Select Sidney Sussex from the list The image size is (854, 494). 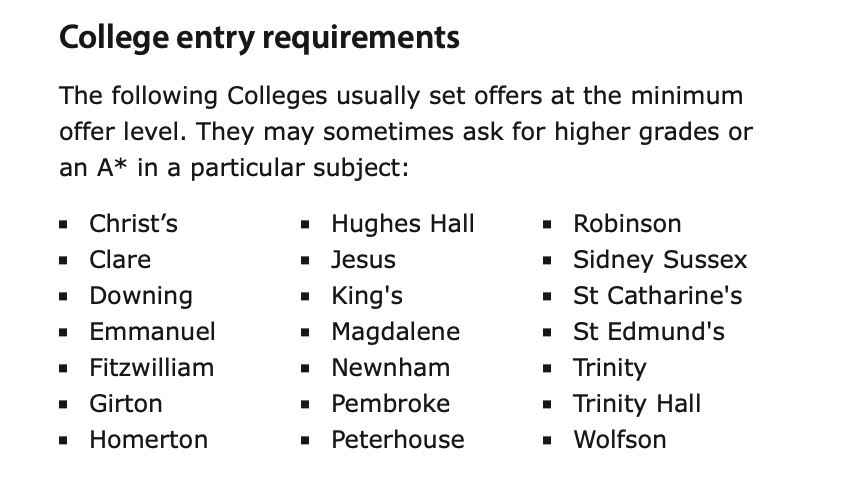pyautogui.click(x=660, y=260)
